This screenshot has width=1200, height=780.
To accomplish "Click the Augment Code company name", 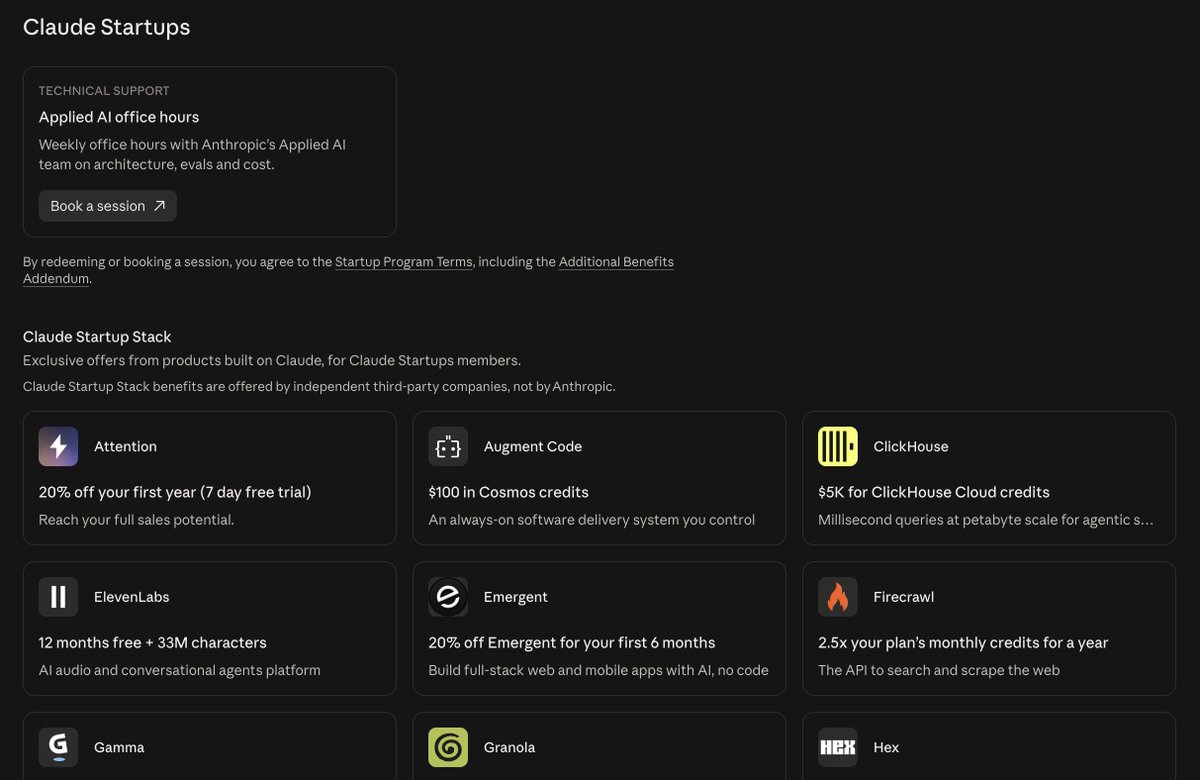I will [533, 447].
